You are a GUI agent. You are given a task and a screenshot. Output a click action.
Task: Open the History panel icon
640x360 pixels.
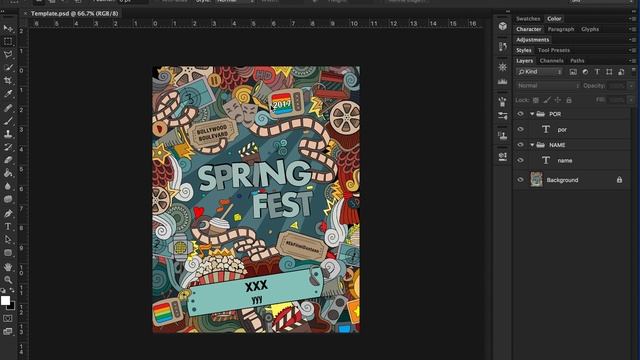502,47
